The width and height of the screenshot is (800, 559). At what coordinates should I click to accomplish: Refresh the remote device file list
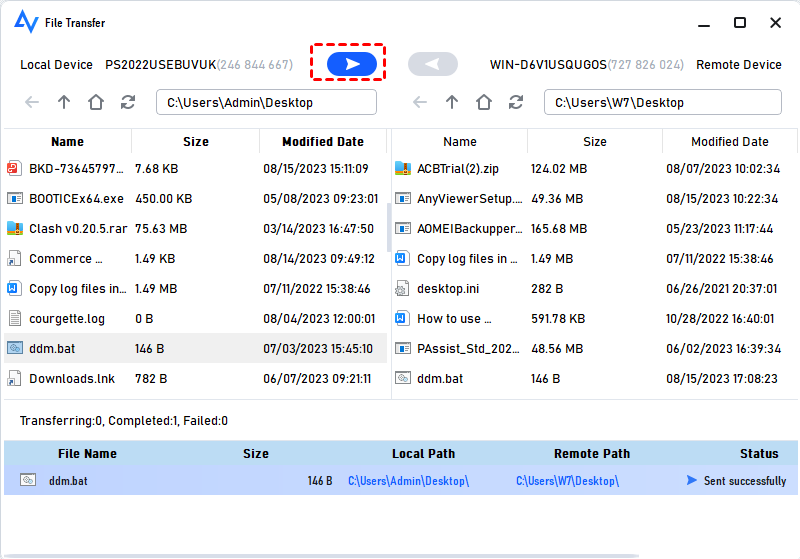(x=515, y=102)
